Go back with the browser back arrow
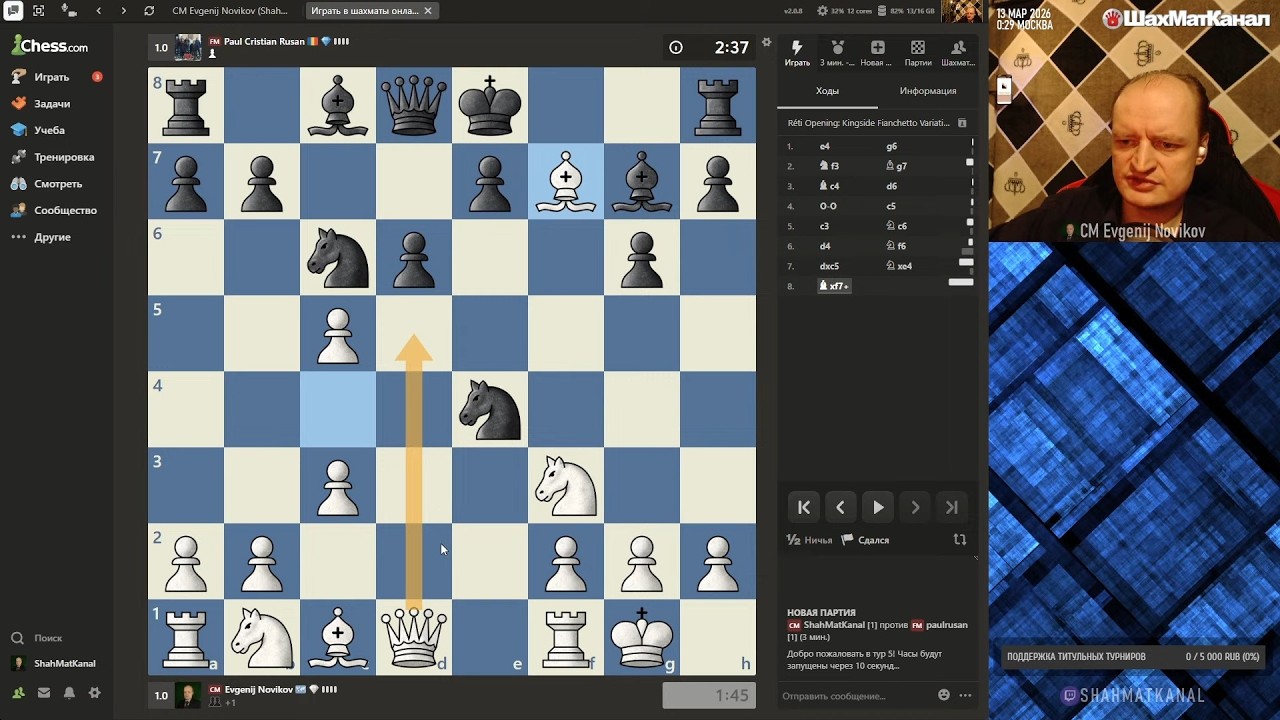This screenshot has width=1280, height=720. click(98, 11)
